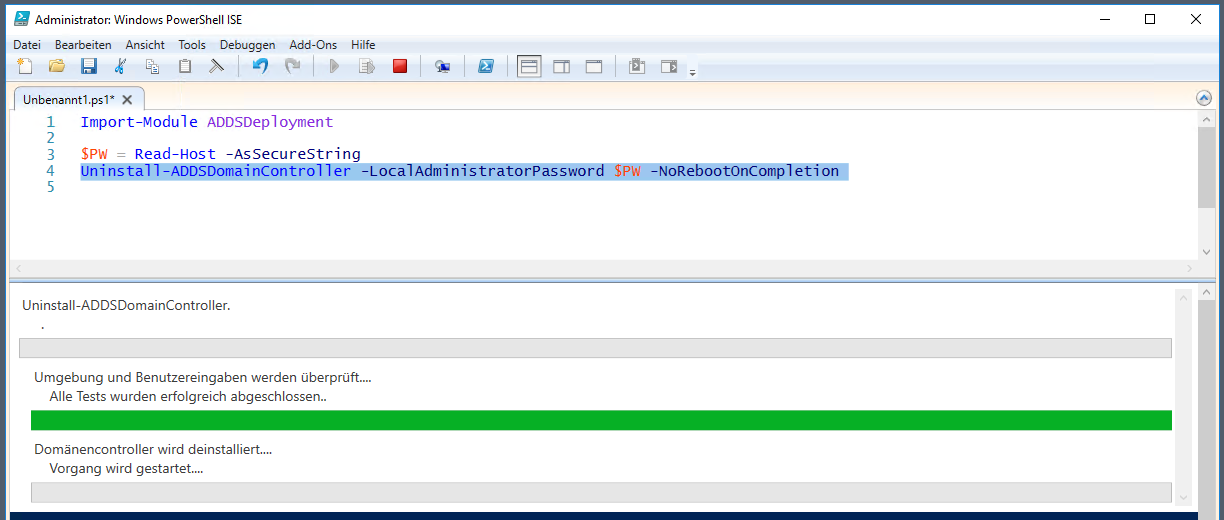Click the 'Vorgang wird gestartet' text
This screenshot has width=1224, height=520.
click(x=127, y=468)
